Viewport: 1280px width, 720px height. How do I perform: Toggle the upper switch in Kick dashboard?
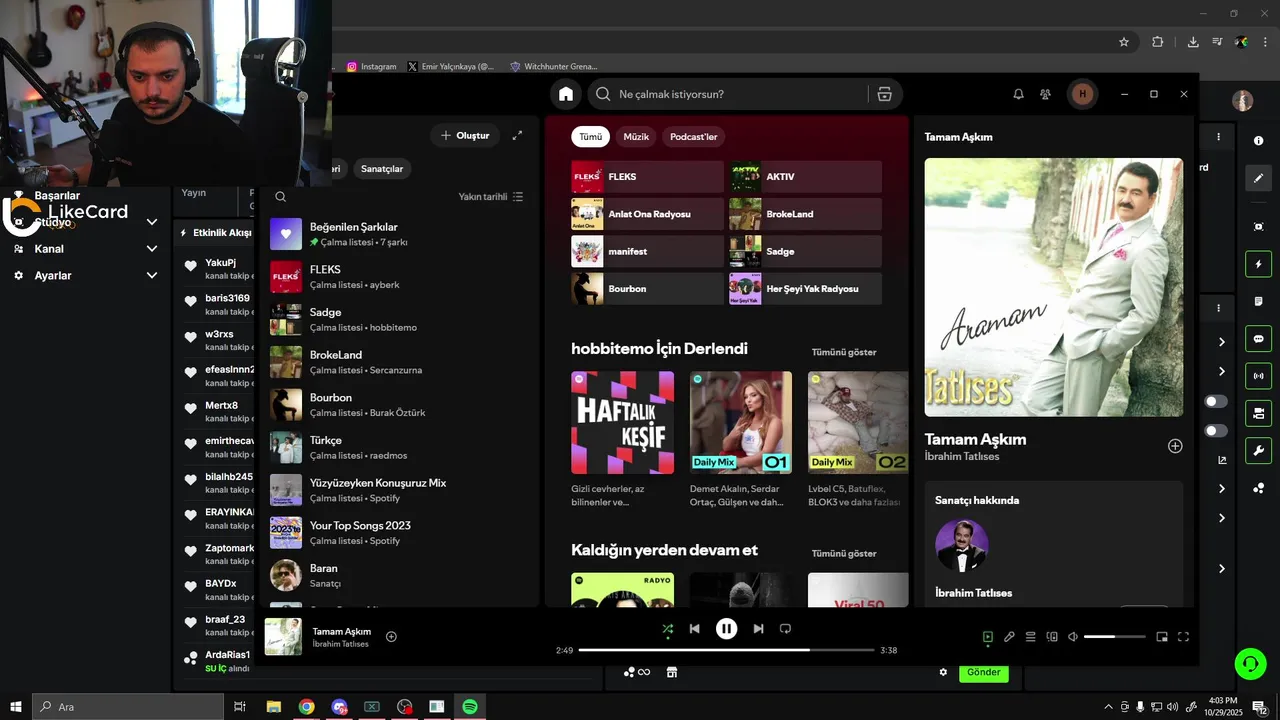pos(1216,401)
